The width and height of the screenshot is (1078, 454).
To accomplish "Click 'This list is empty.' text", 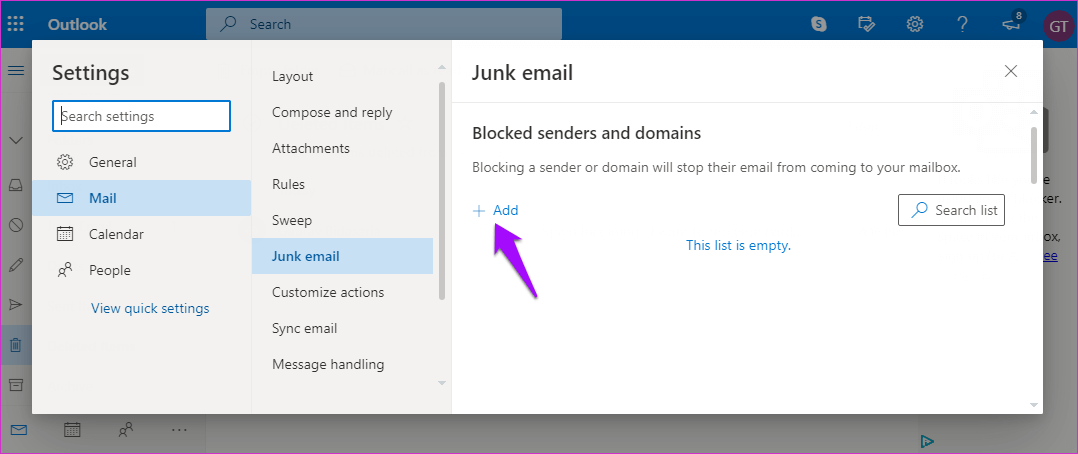I will [x=738, y=245].
